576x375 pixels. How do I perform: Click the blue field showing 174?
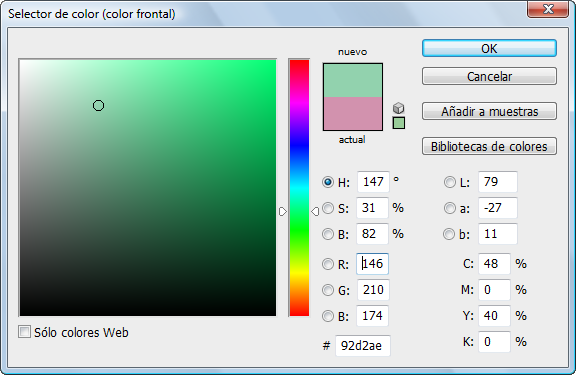[x=372, y=316]
